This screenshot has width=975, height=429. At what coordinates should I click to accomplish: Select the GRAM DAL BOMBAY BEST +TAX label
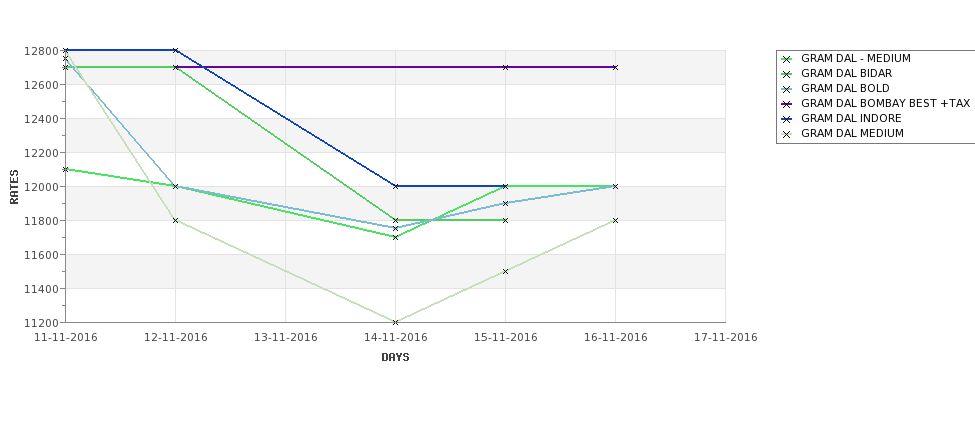pyautogui.click(x=885, y=103)
